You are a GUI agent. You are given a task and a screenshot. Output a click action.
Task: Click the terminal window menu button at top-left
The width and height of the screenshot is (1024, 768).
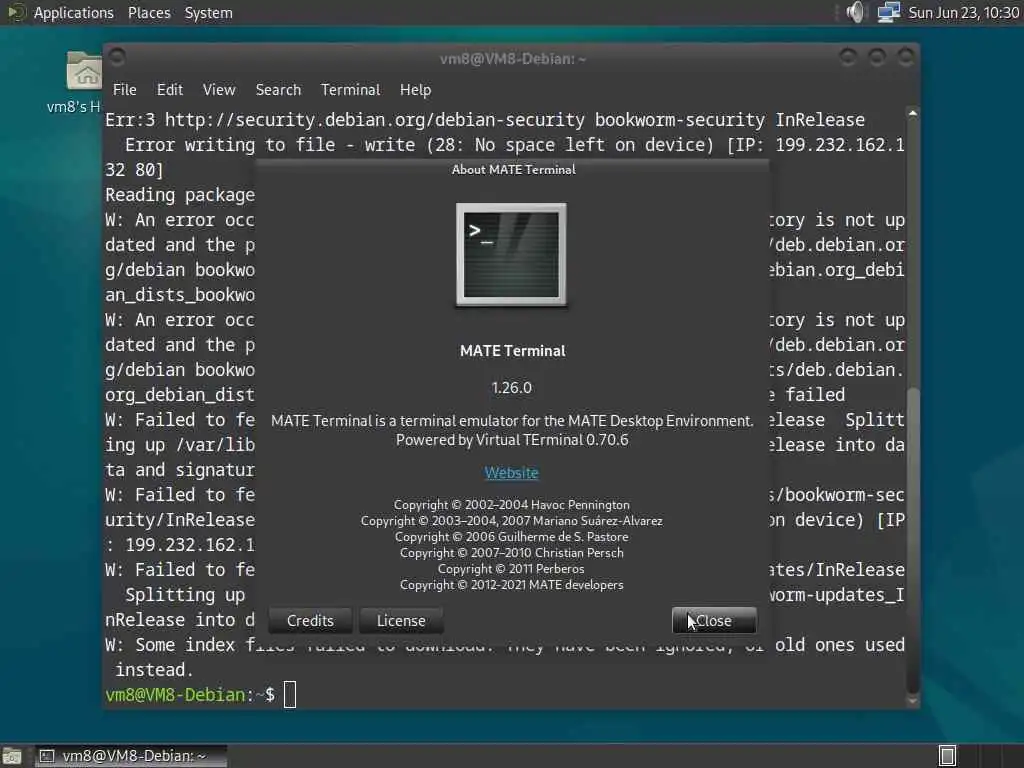(x=118, y=59)
